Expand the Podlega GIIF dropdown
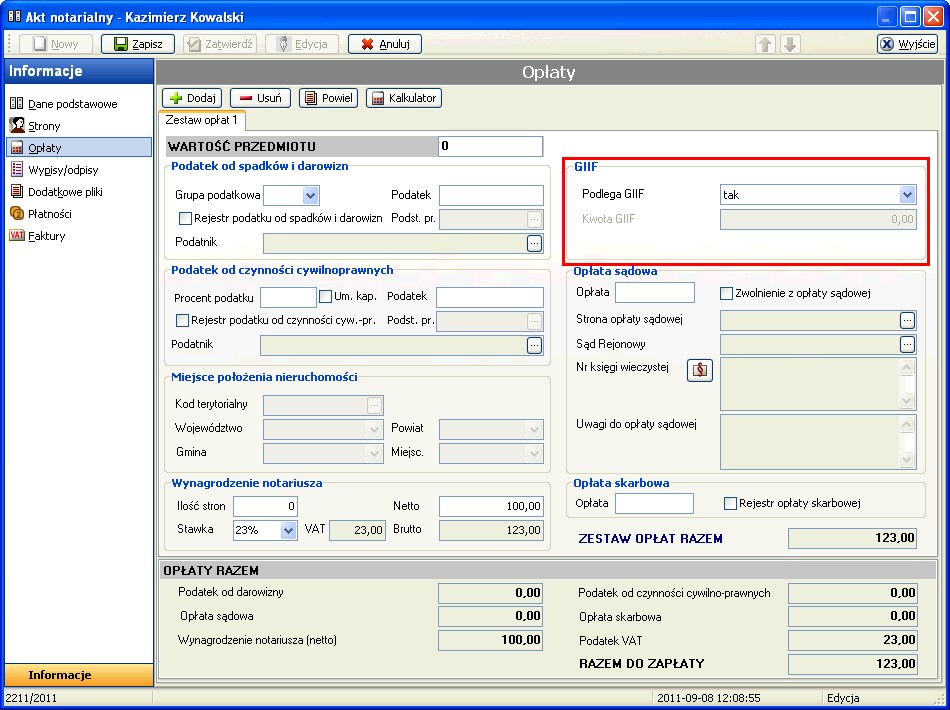 pos(907,195)
